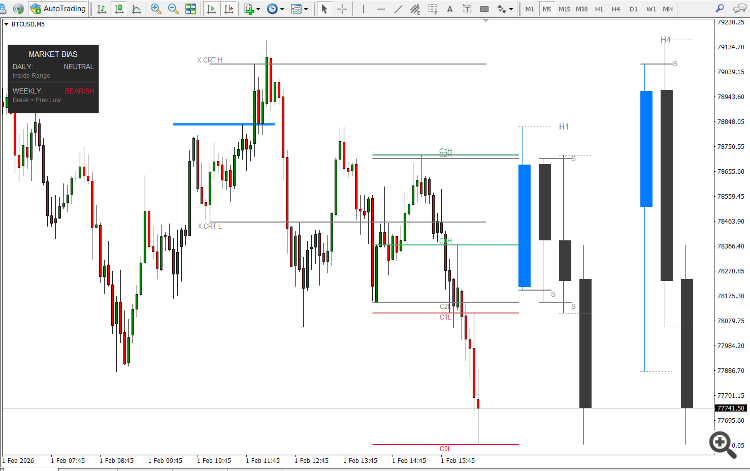This screenshot has height=471, width=750.
Task: Click the WEEKLY BEARISH bias value
Action: [79, 91]
